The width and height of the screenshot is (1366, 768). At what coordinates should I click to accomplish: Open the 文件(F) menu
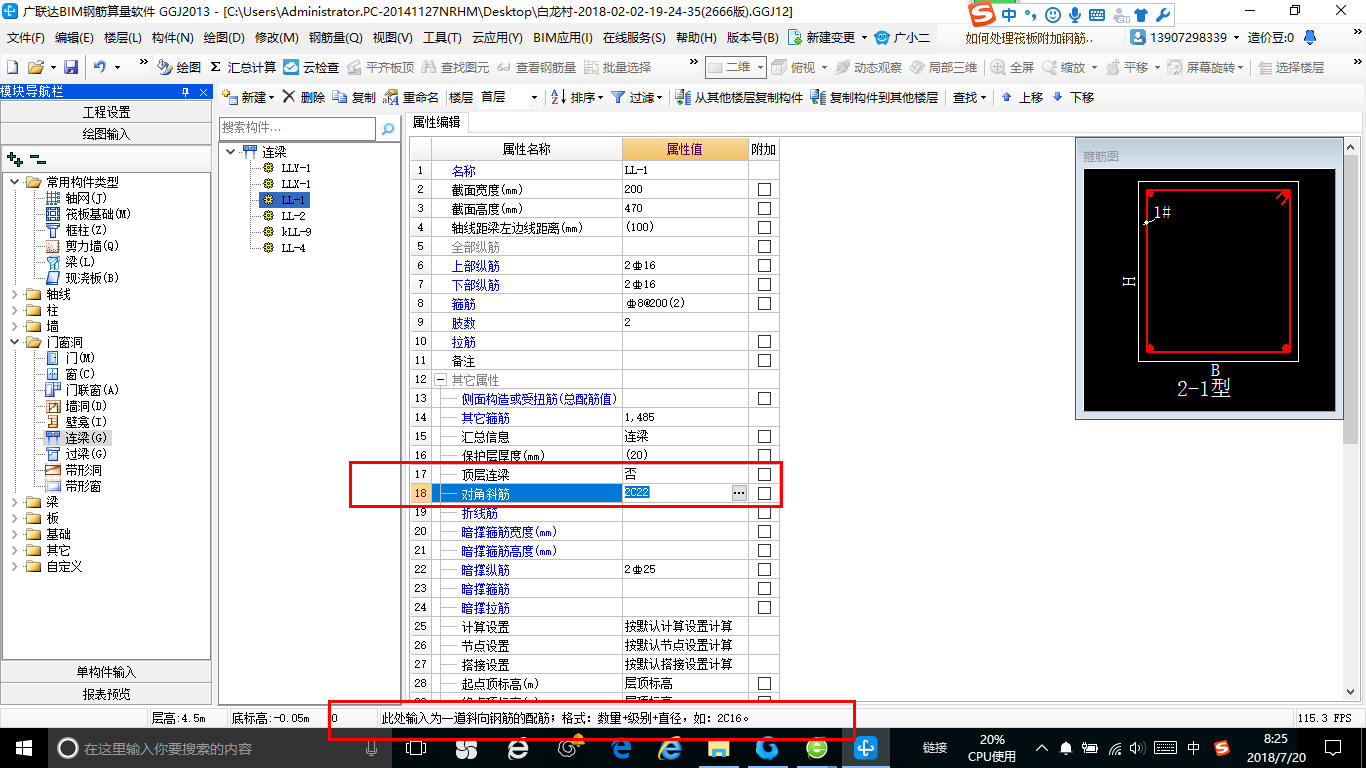coord(26,38)
